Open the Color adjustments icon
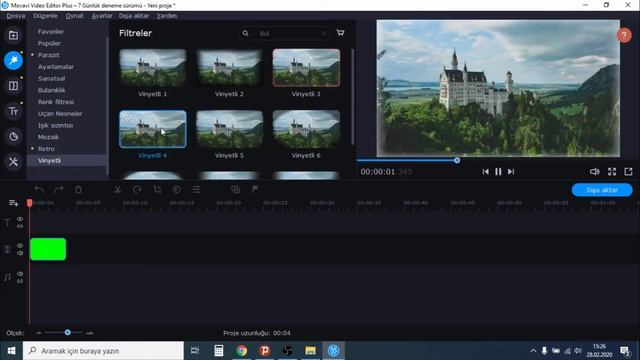 (x=177, y=189)
